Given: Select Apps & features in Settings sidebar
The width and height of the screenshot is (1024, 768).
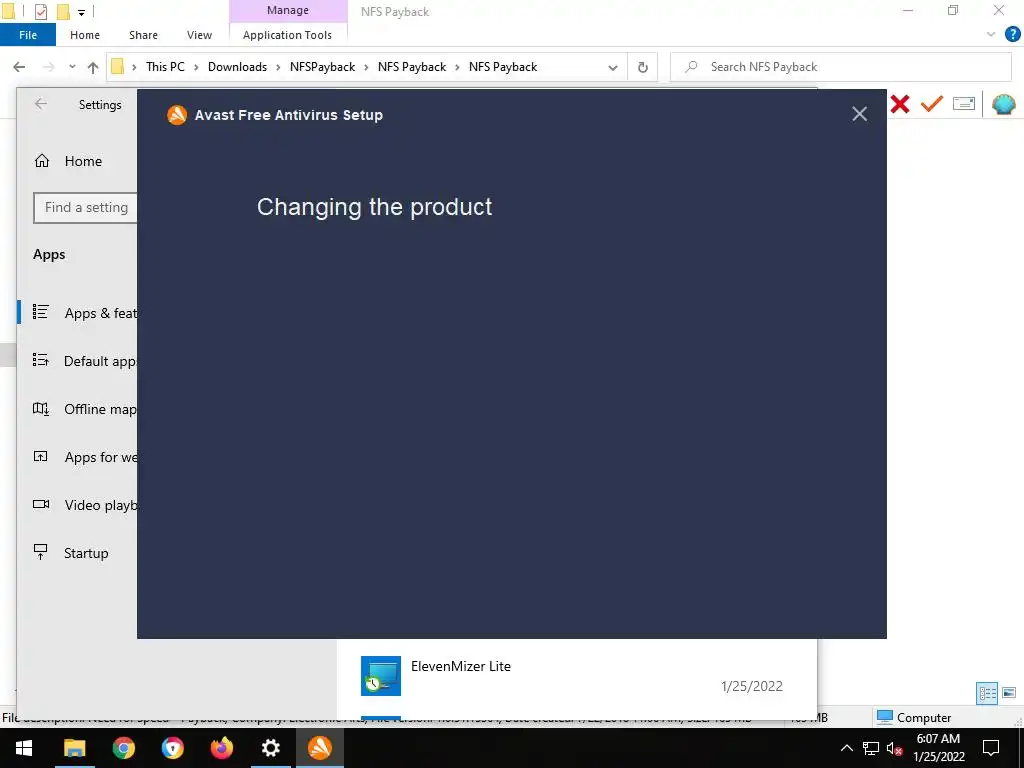Looking at the screenshot, I should [78, 313].
